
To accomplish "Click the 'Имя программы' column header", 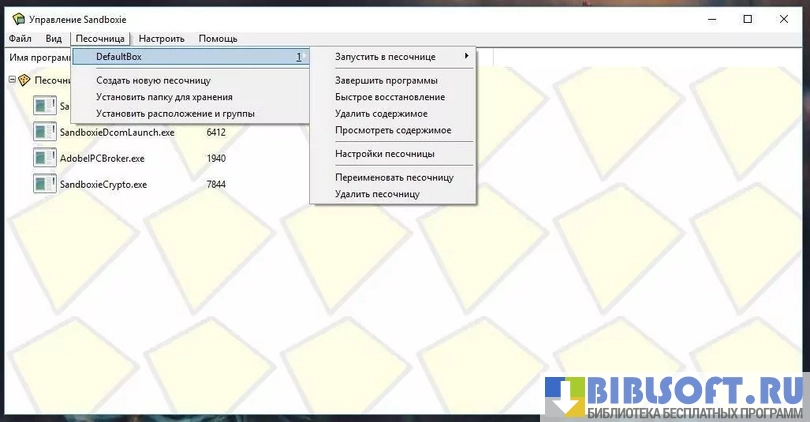I will 35,58.
